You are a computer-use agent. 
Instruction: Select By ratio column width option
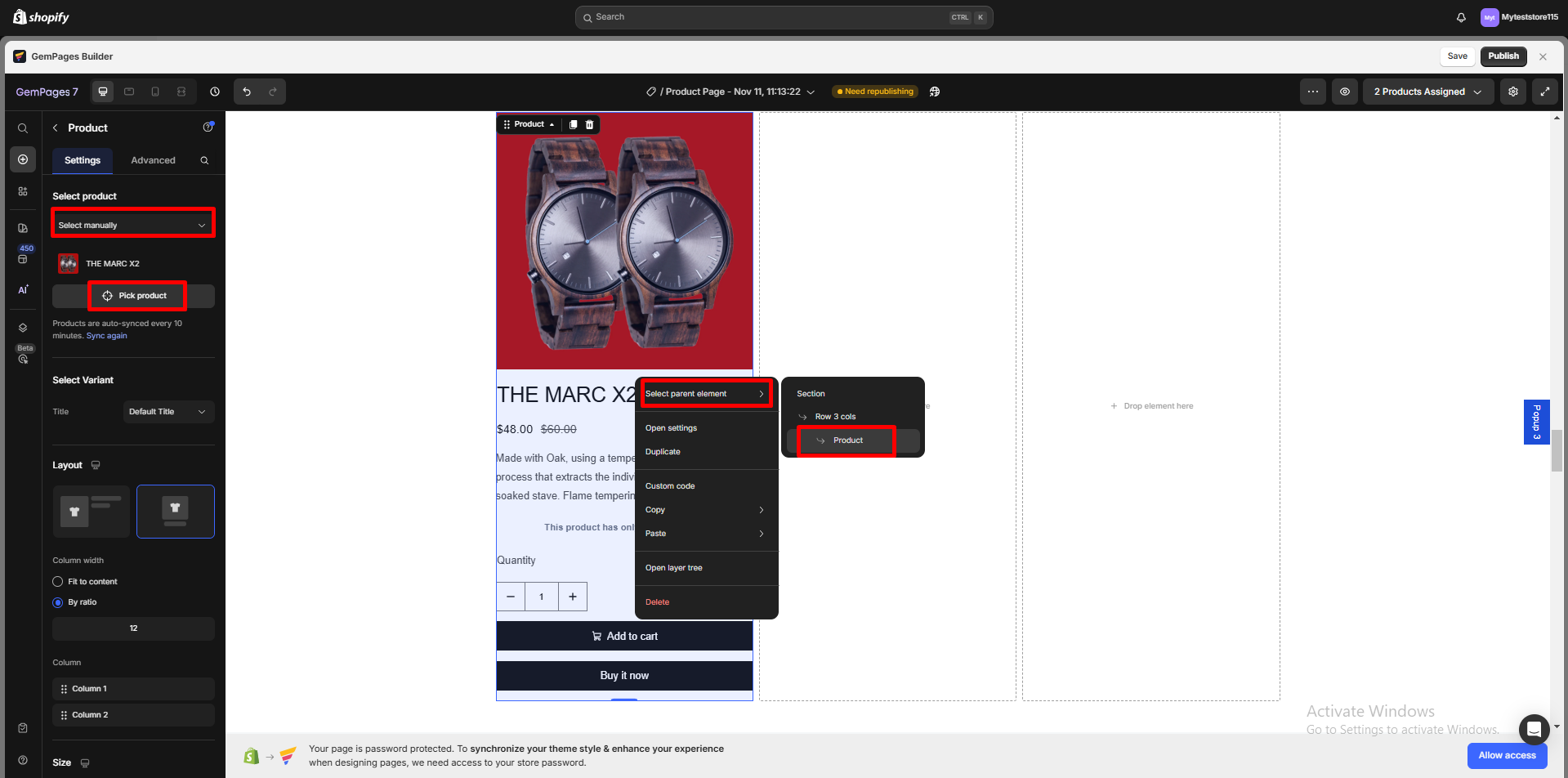click(x=58, y=602)
